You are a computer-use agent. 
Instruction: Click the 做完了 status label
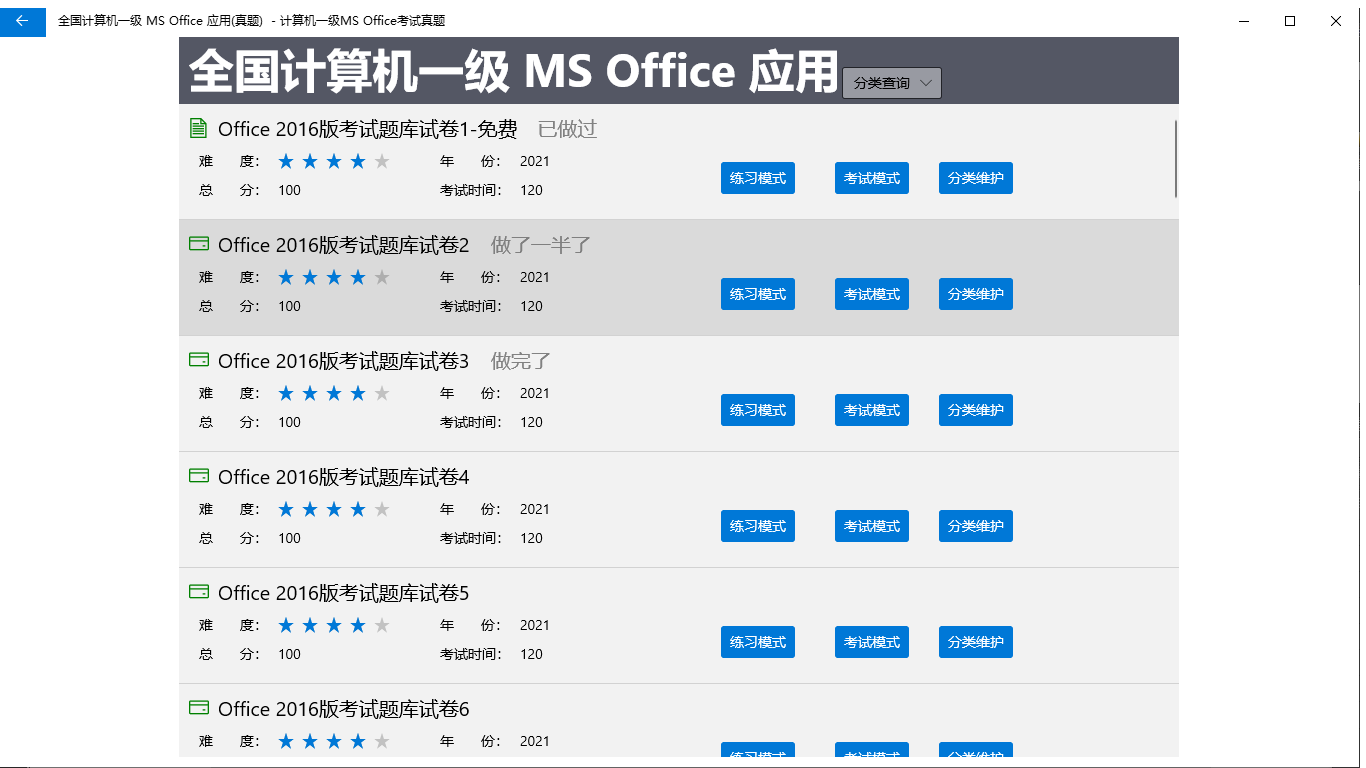coord(521,361)
